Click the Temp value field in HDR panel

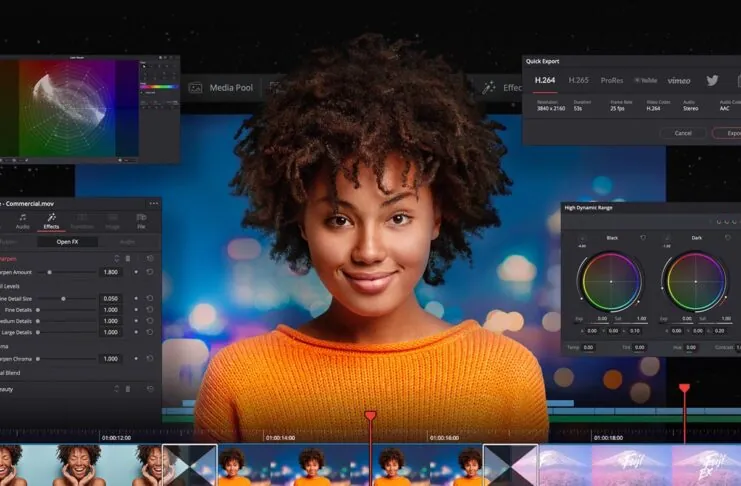pos(588,347)
